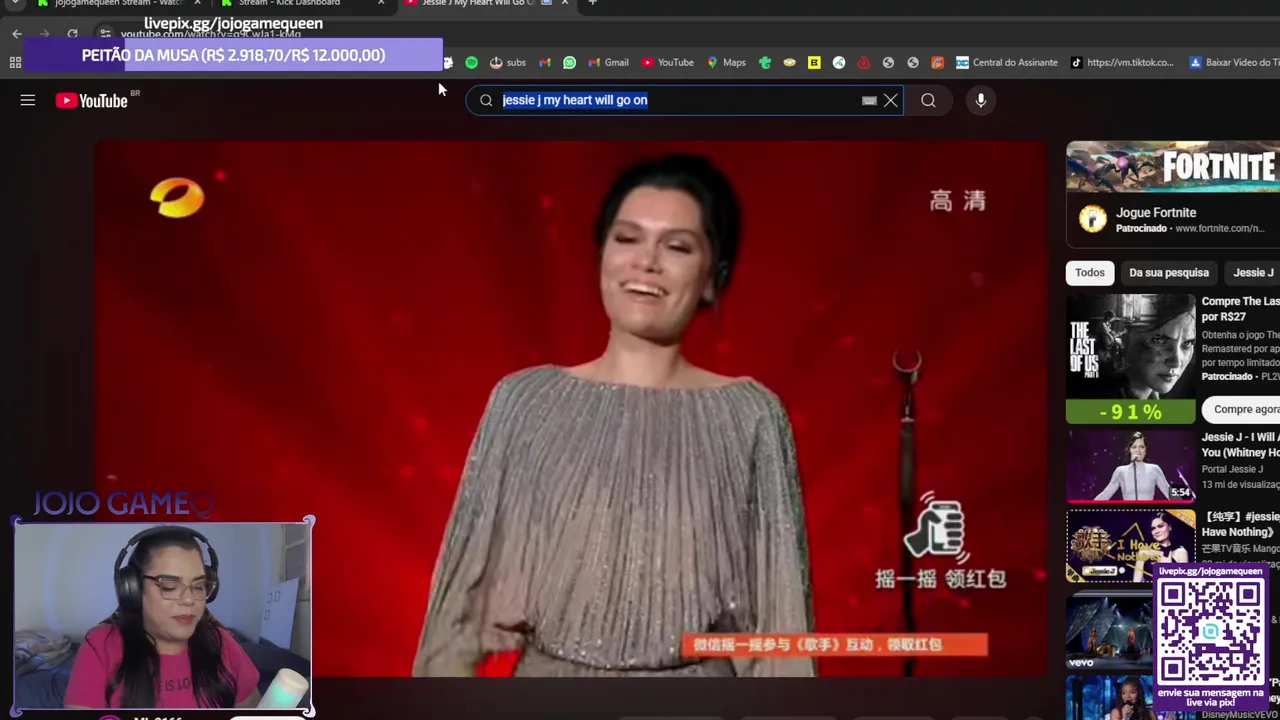The image size is (1280, 720).
Task: Open the Fortnite ad banner
Action: [x=1173, y=167]
